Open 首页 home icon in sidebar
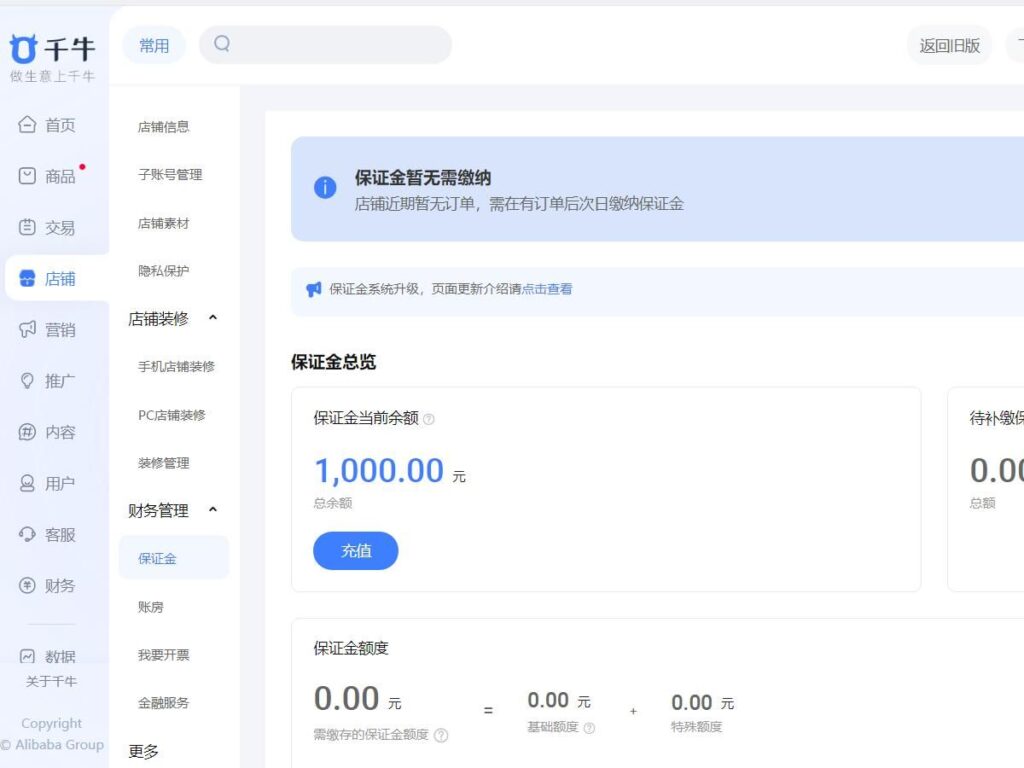Screen dimensions: 1024x768 (x=27, y=124)
